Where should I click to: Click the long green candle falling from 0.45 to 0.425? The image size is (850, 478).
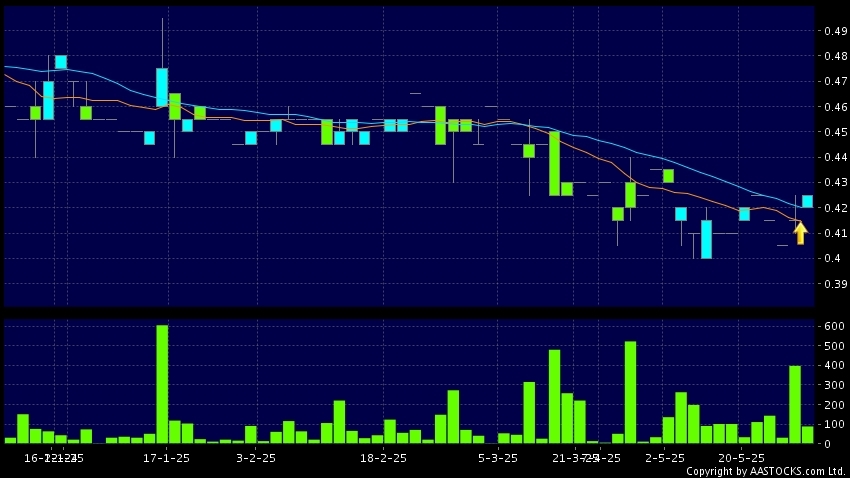click(555, 163)
